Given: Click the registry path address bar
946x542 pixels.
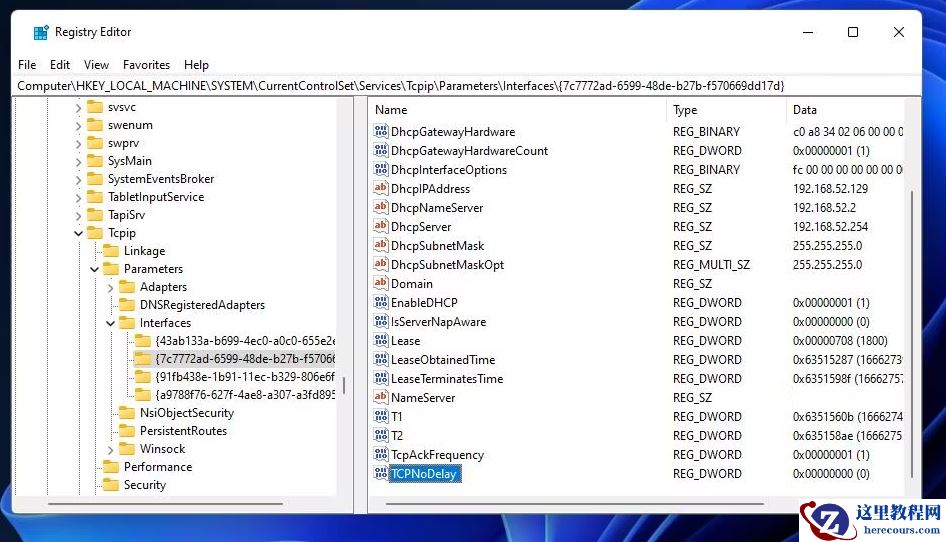Looking at the screenshot, I should pos(466,86).
